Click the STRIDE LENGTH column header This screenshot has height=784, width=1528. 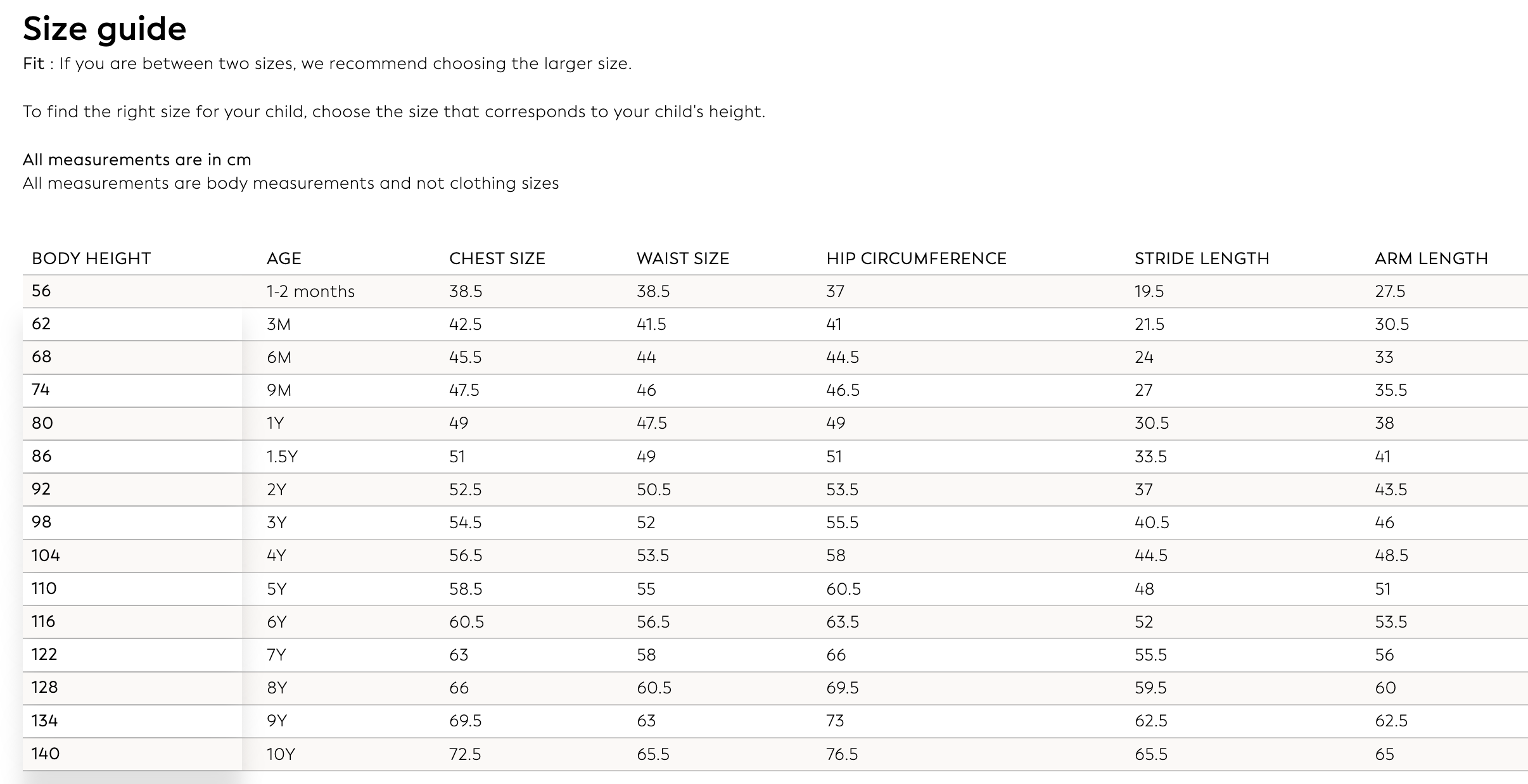(x=1202, y=258)
